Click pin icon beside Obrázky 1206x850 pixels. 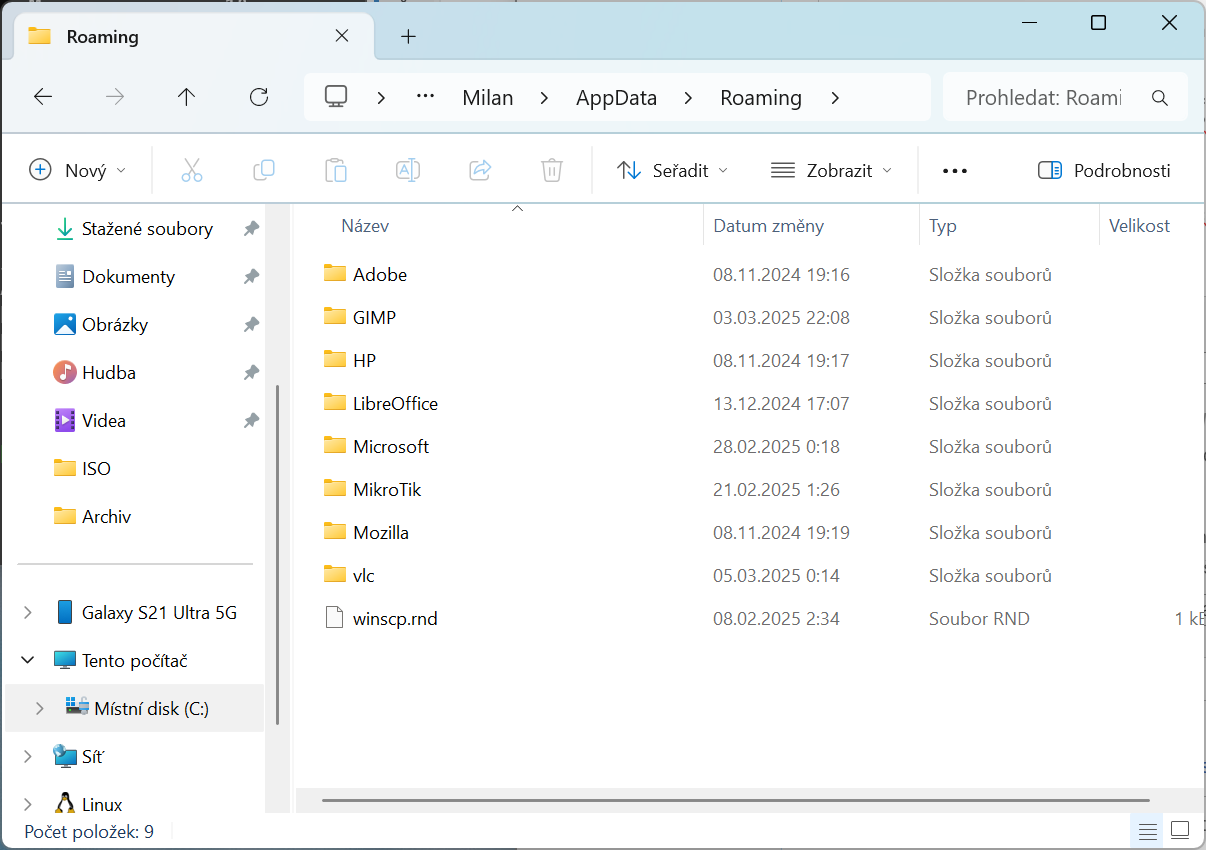click(251, 325)
